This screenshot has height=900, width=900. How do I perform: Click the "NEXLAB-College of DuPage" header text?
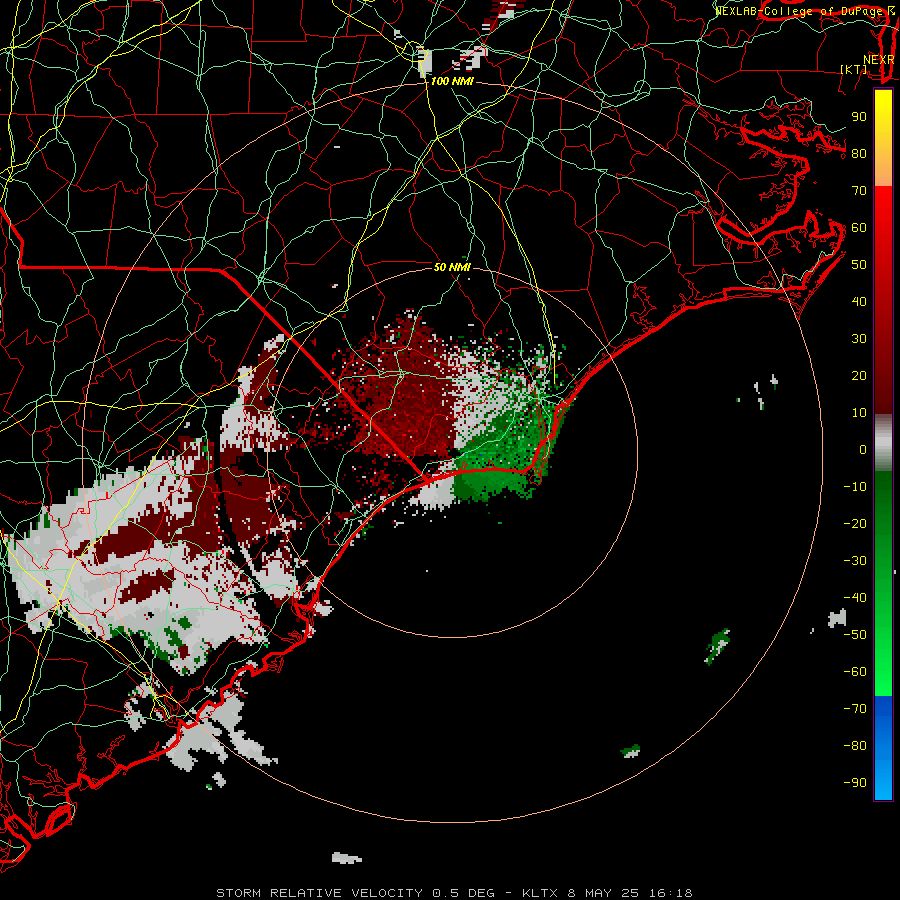click(798, 11)
